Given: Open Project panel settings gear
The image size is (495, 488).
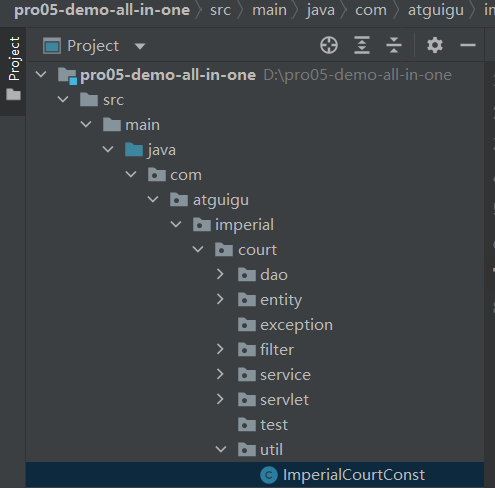Looking at the screenshot, I should (435, 45).
